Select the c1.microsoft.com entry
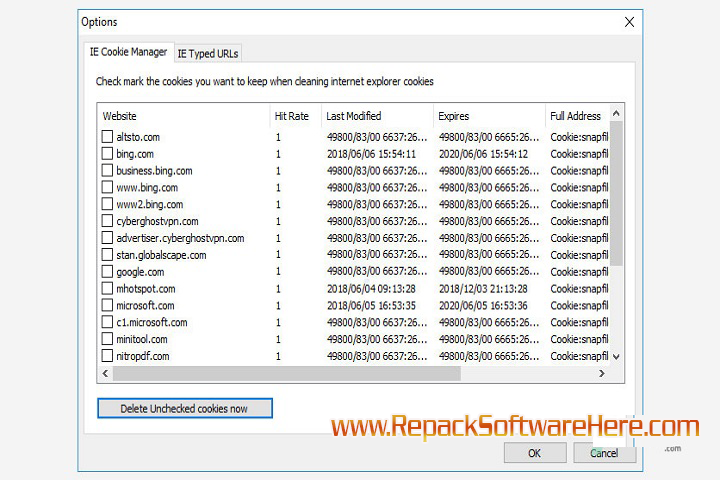Viewport: 720px width, 480px height. coord(152,322)
